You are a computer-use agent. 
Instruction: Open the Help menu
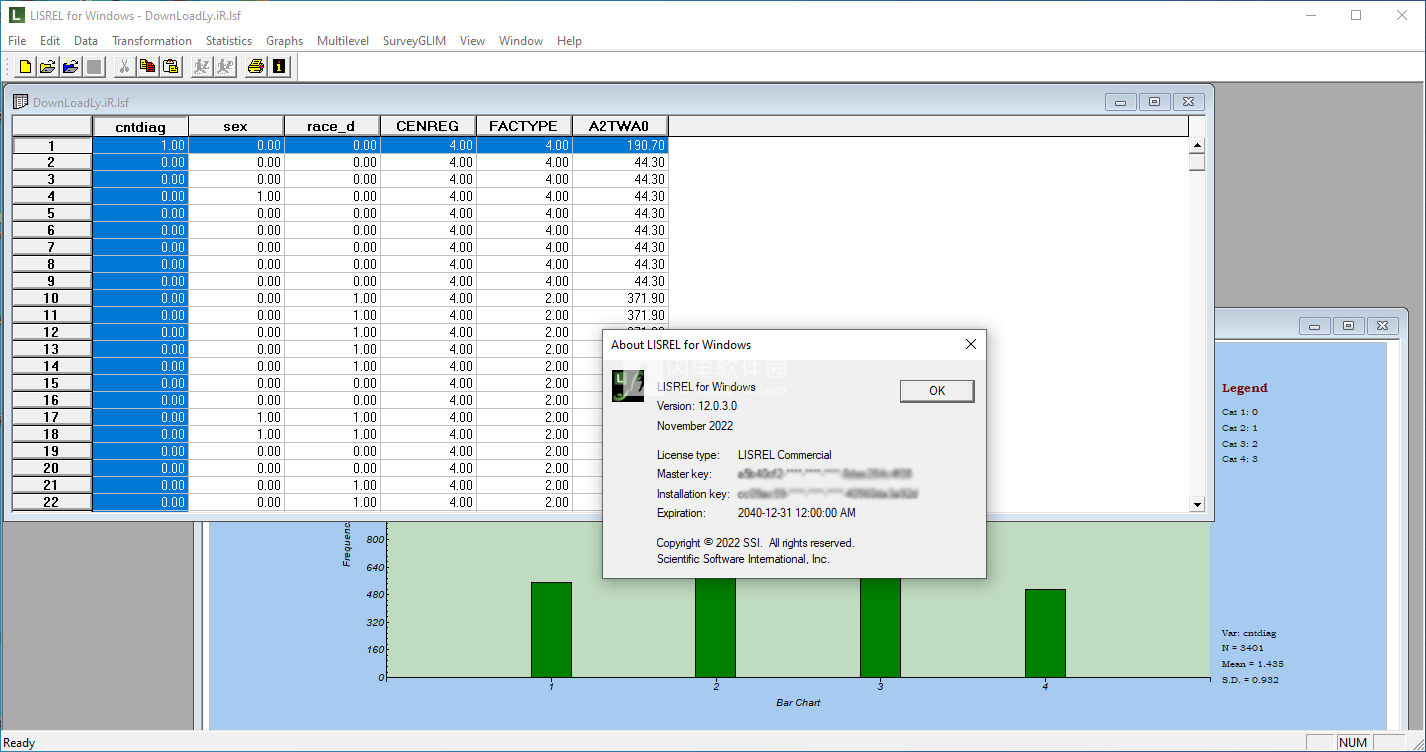point(569,41)
